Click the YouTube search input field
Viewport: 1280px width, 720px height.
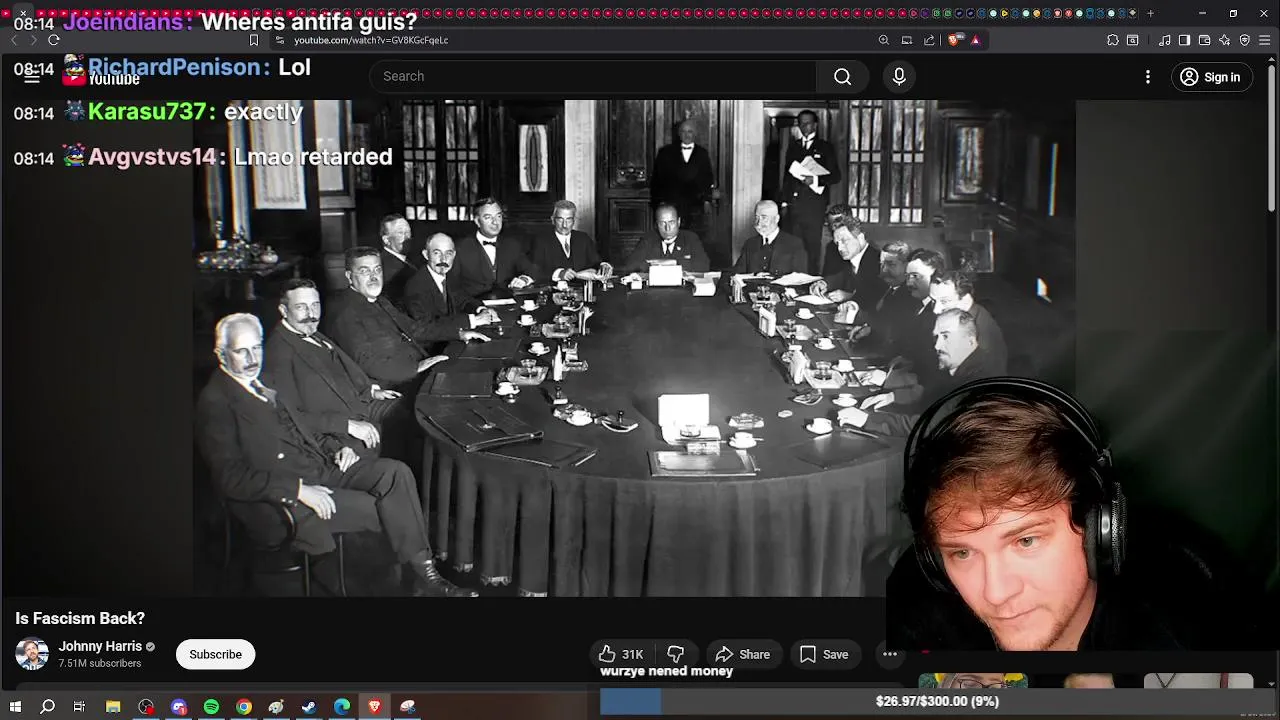coord(593,77)
